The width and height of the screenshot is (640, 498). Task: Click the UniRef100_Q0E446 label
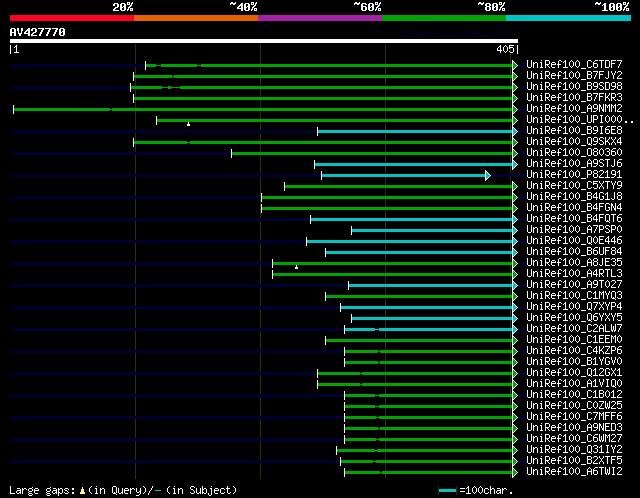click(x=574, y=241)
